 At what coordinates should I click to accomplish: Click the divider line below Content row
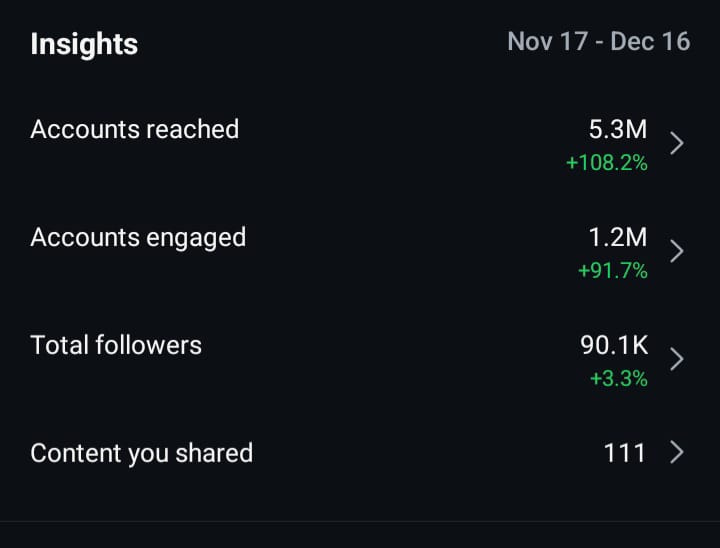click(360, 521)
